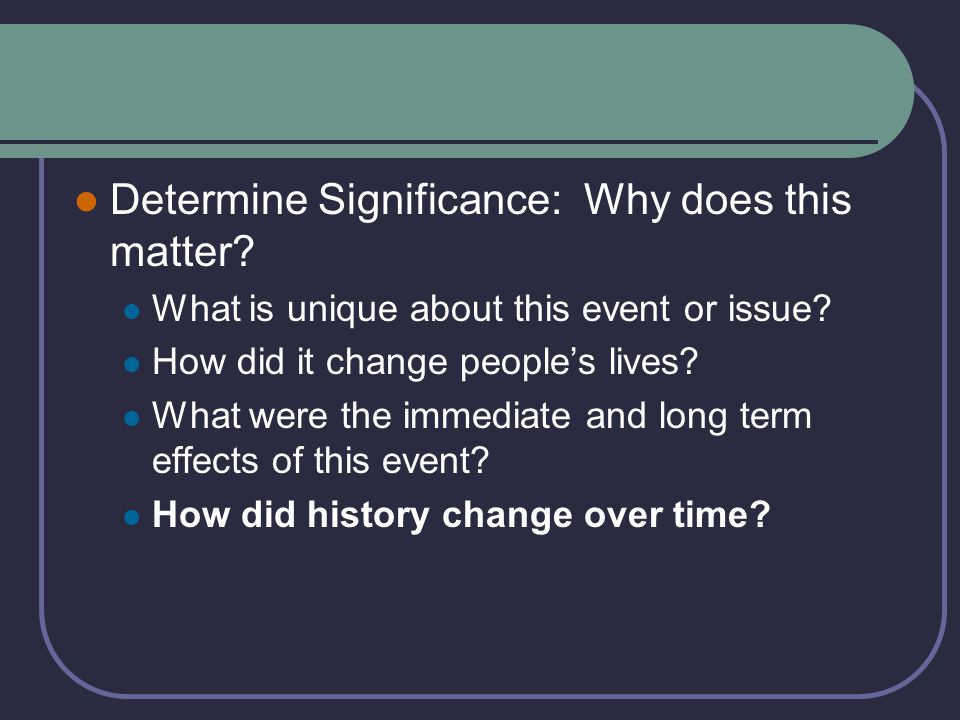Click 'How did it change people's lives?'
This screenshot has height=720, width=960.
coord(426,362)
